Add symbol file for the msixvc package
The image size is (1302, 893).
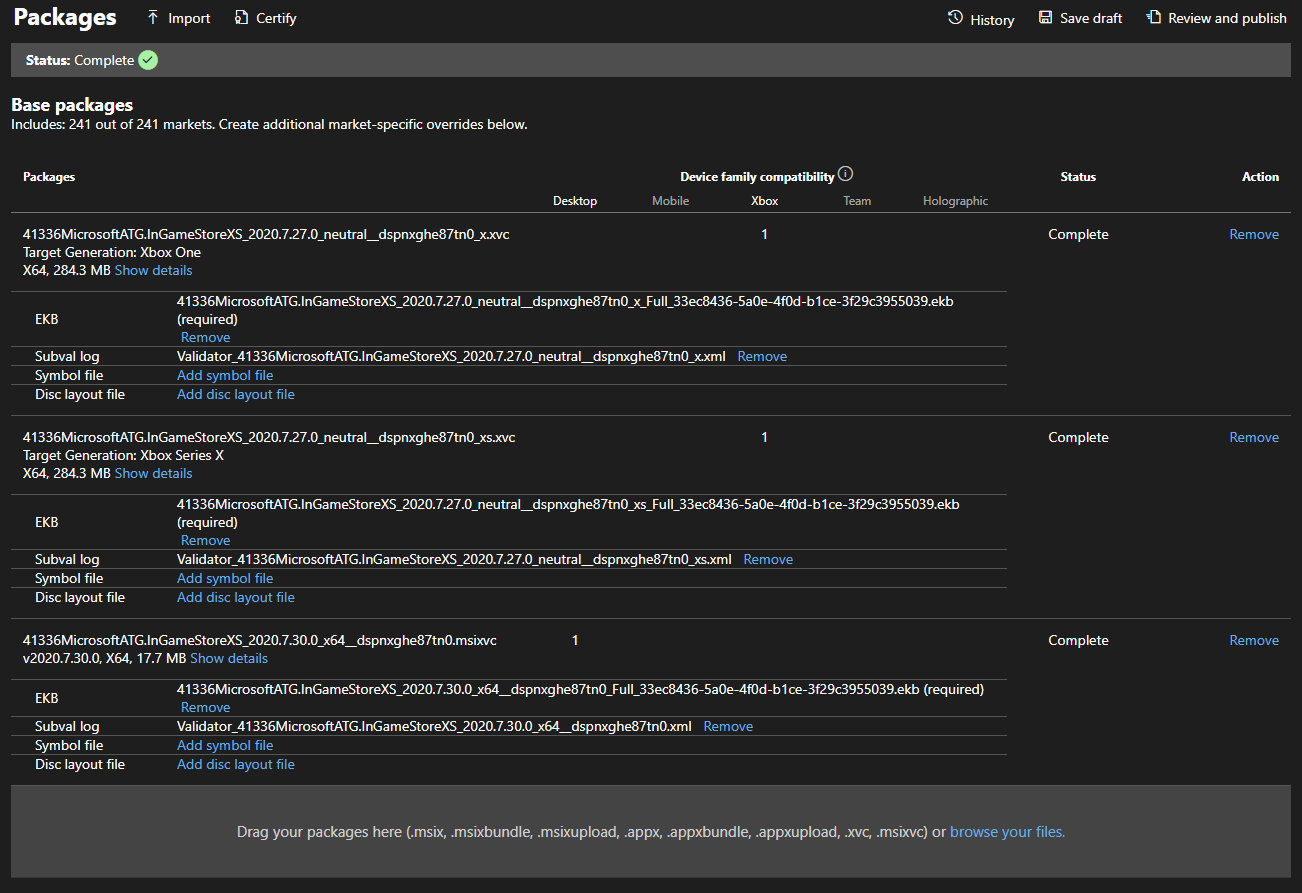[224, 744]
